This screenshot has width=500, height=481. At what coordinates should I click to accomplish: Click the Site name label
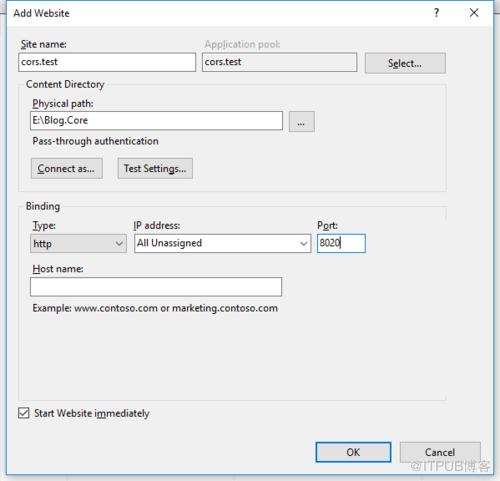(44, 44)
